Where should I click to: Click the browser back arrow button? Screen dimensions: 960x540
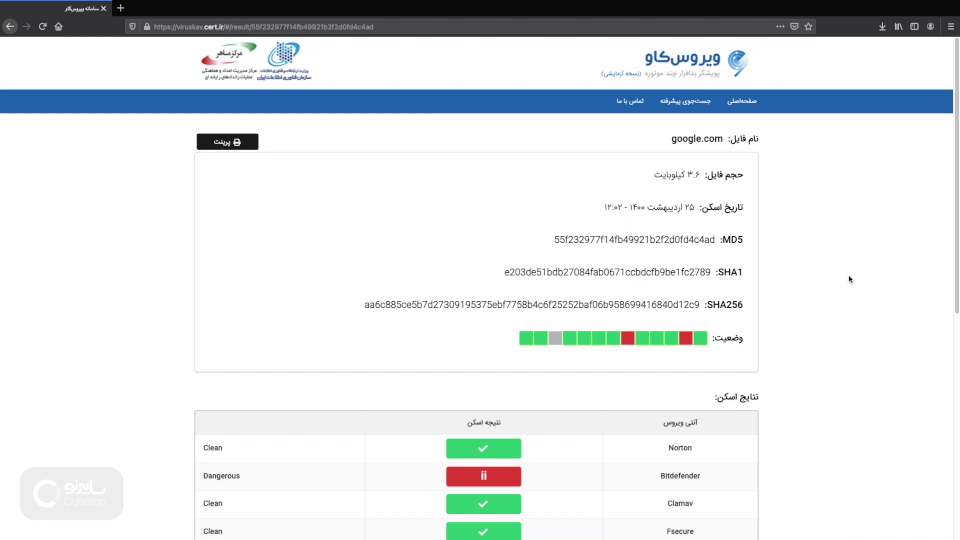[x=10, y=27]
